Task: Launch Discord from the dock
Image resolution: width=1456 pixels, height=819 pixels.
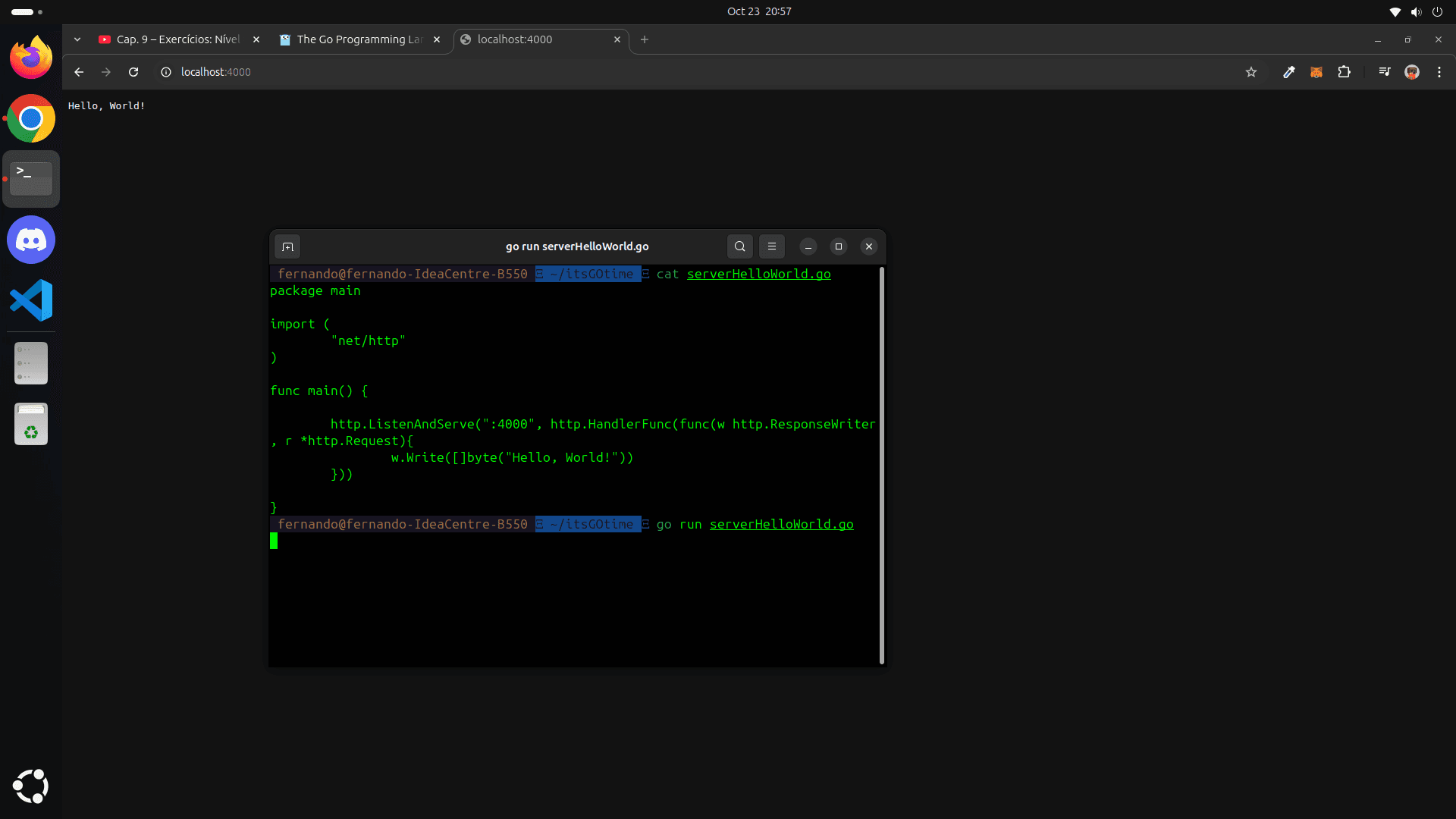Action: [30, 240]
